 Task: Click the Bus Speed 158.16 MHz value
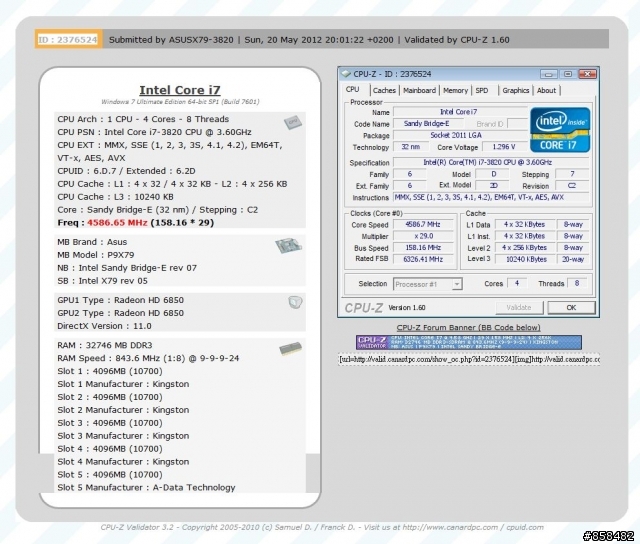[x=423, y=248]
